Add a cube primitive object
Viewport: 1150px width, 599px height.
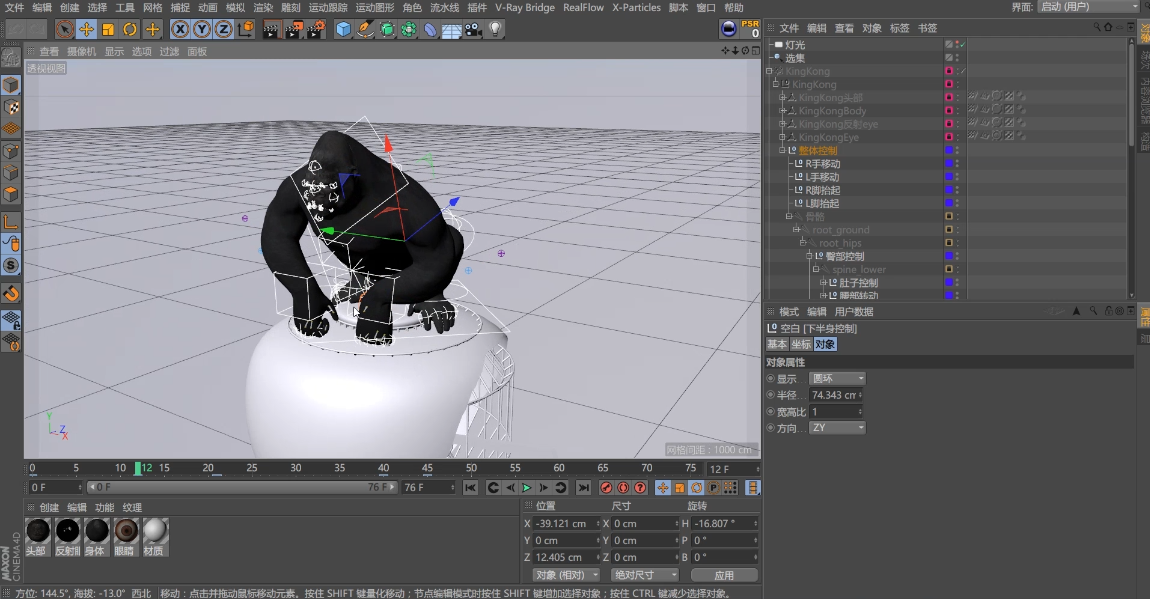(x=343, y=29)
